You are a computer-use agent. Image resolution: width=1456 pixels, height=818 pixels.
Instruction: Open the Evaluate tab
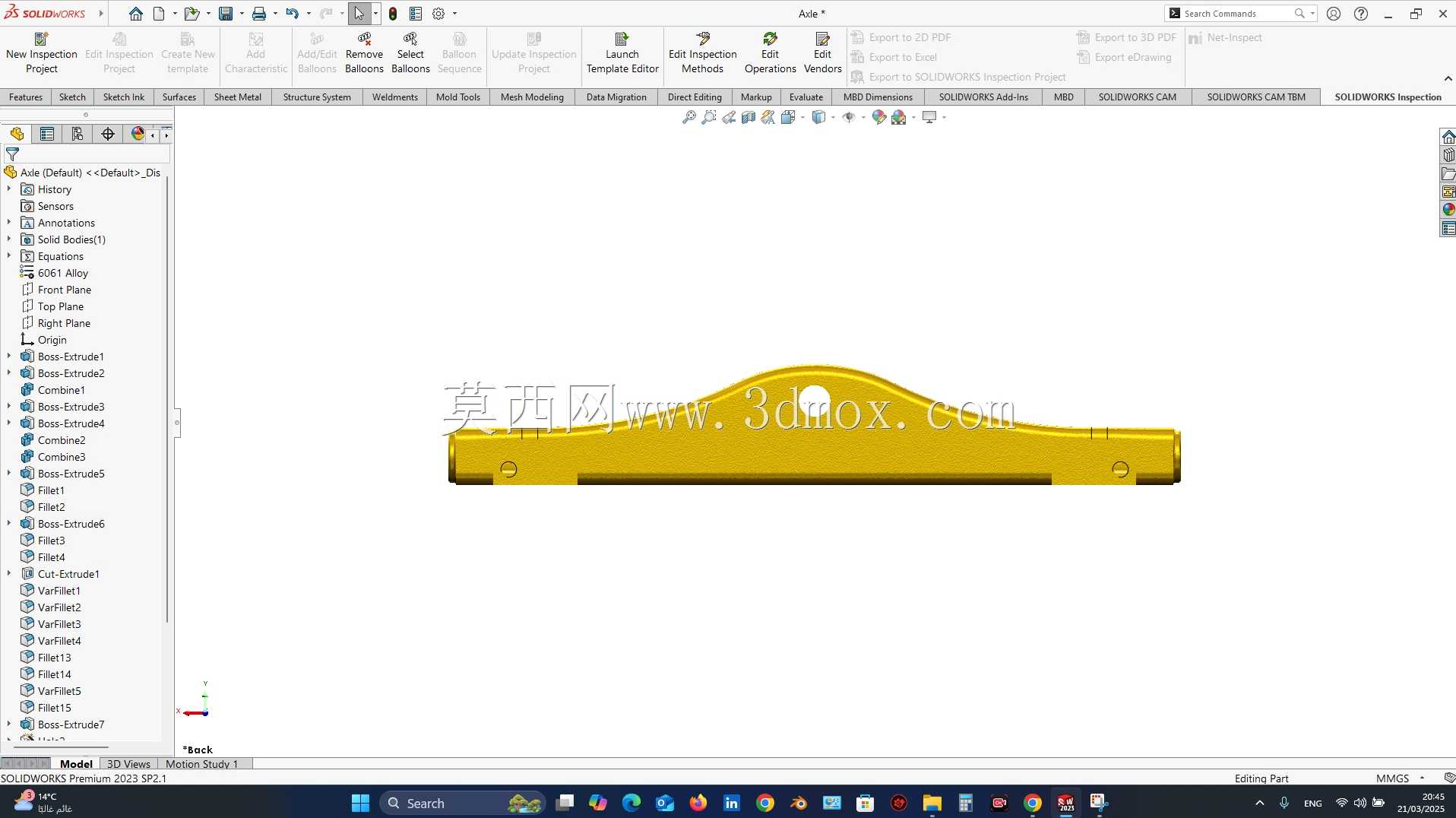806,97
